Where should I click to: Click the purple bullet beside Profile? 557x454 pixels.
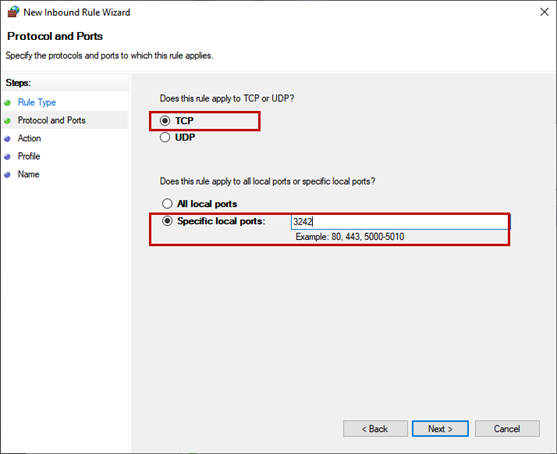click(x=7, y=157)
